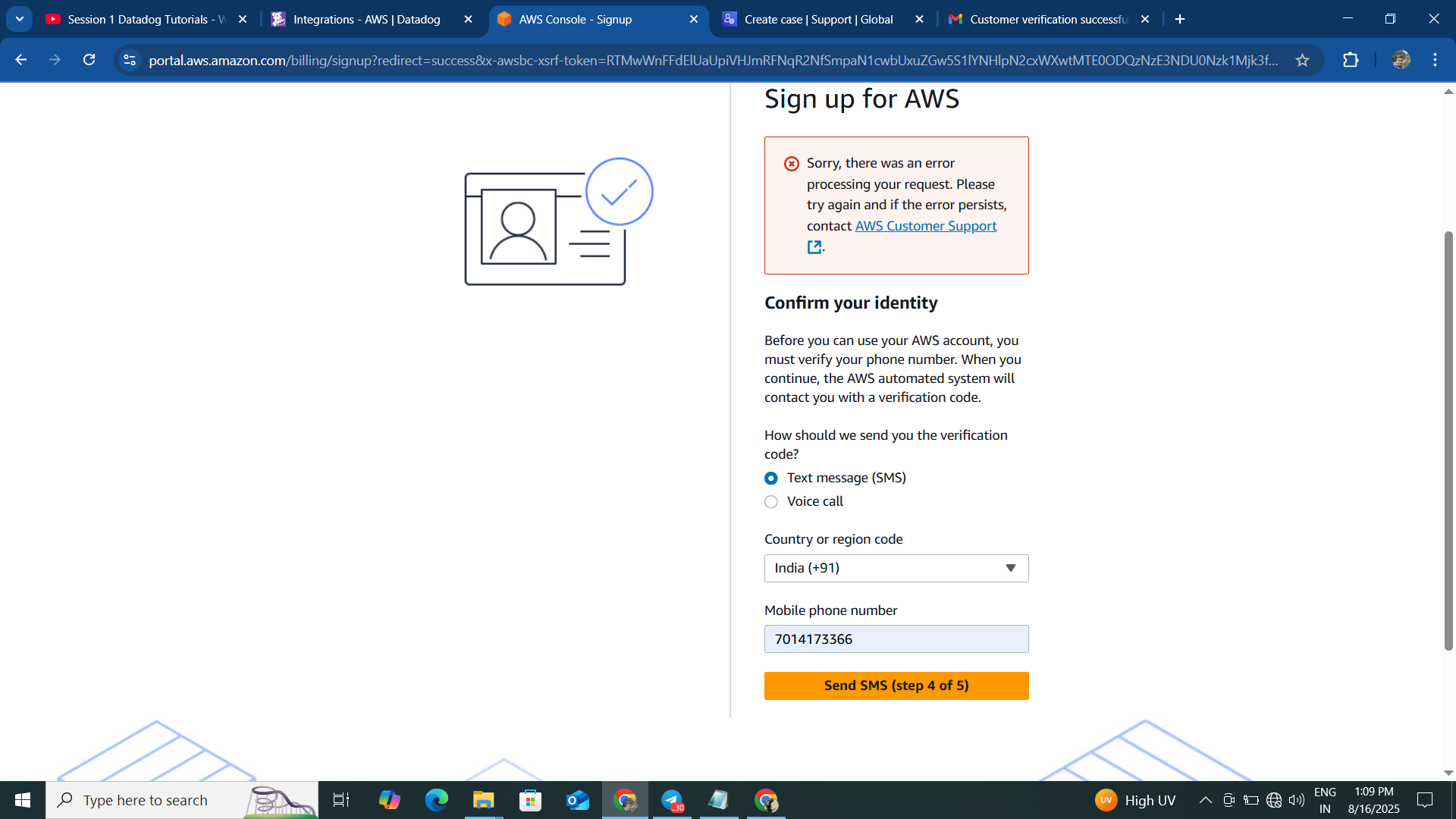Open the tab search dropdown arrow
The width and height of the screenshot is (1456, 819).
pyautogui.click(x=20, y=19)
